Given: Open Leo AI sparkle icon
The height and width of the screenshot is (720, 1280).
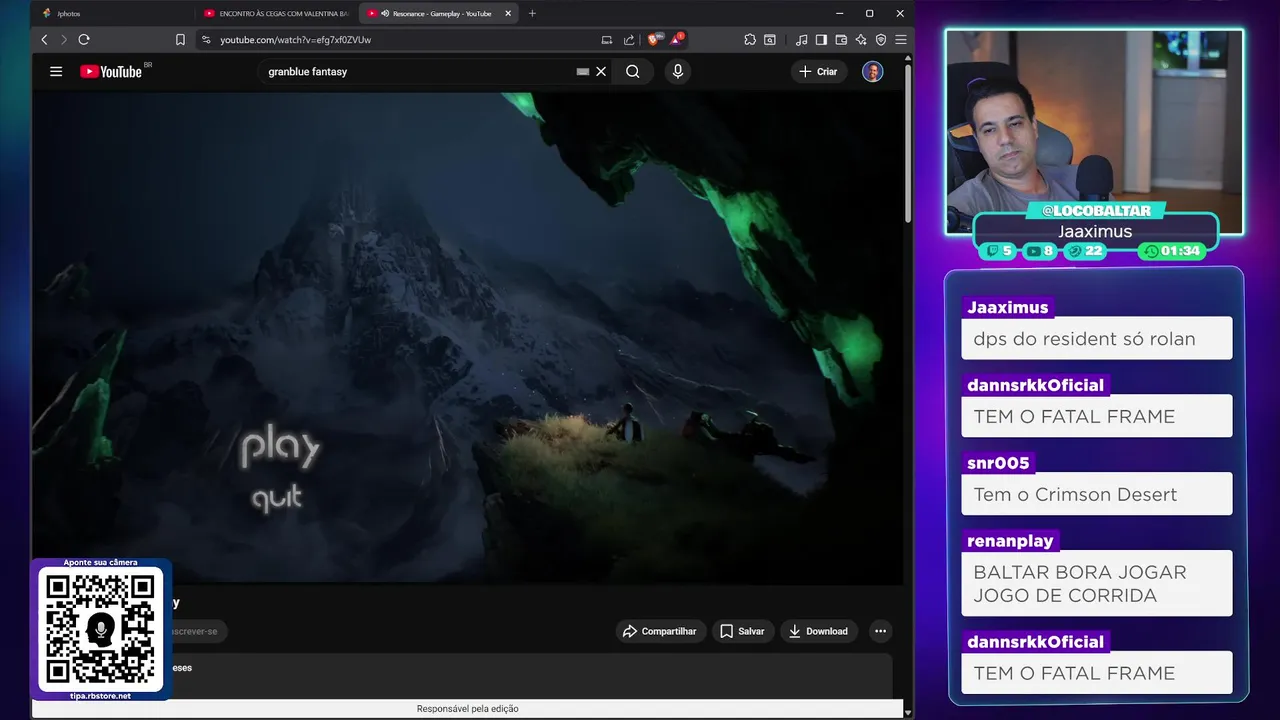Looking at the screenshot, I should coord(861,40).
